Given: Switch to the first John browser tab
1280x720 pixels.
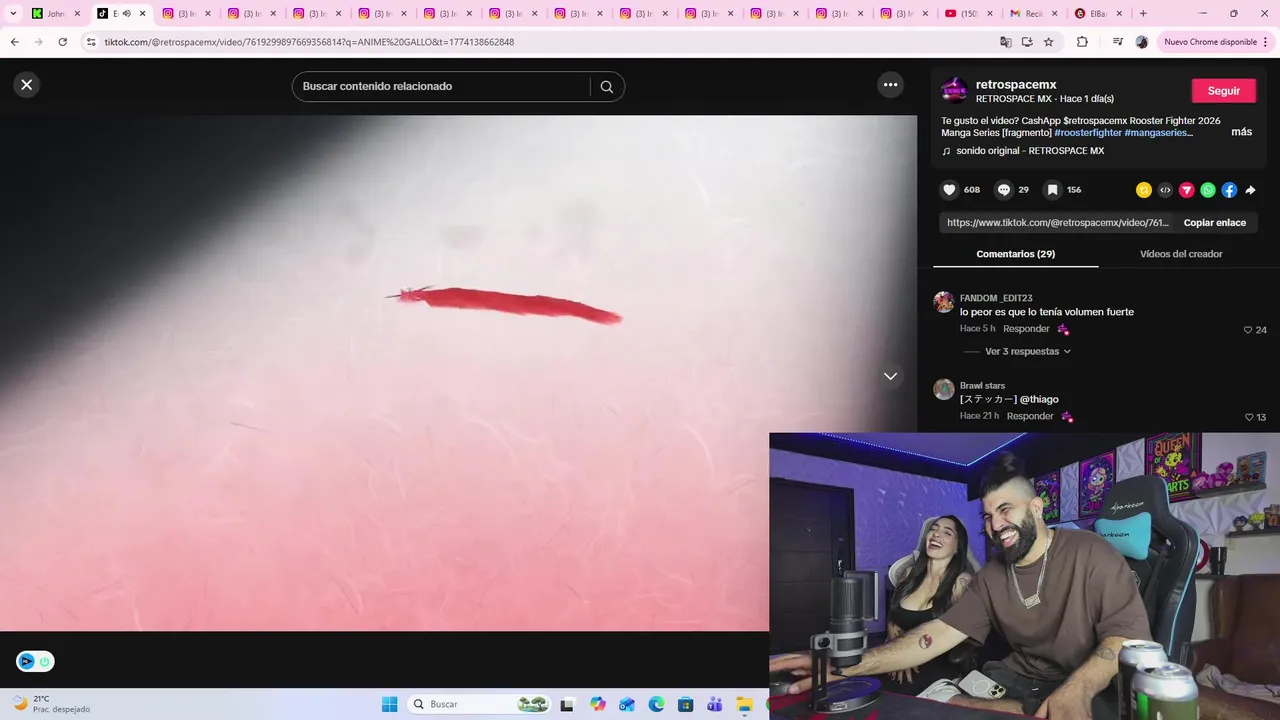Looking at the screenshot, I should [56, 14].
